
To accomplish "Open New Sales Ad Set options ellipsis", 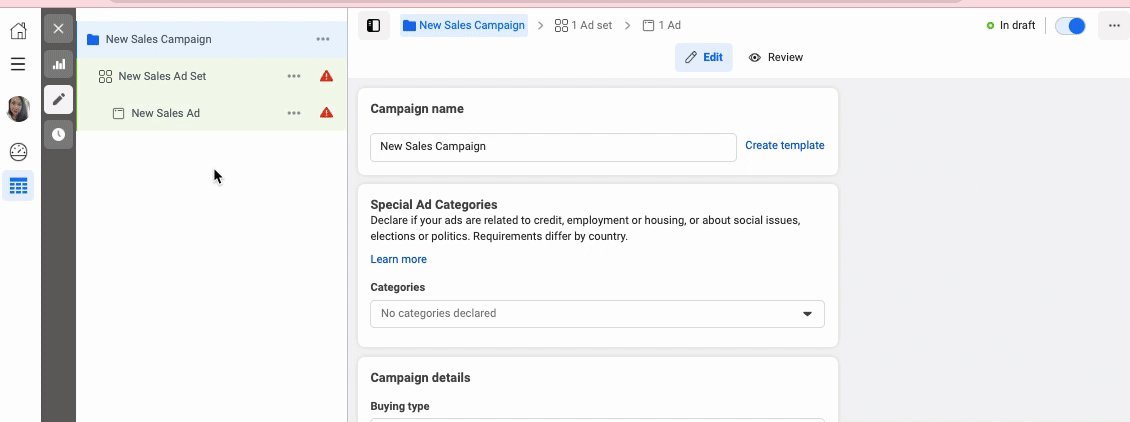I will point(293,76).
